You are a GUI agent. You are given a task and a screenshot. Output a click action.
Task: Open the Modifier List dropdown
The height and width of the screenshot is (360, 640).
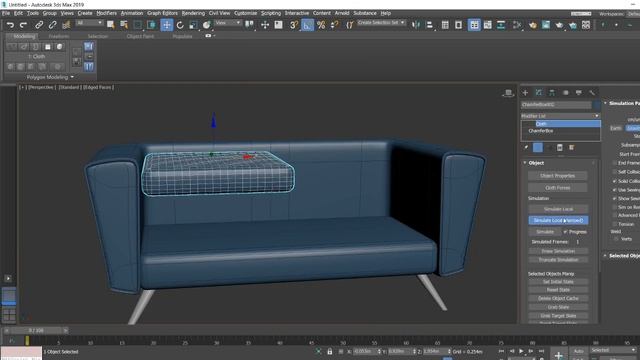(560, 116)
